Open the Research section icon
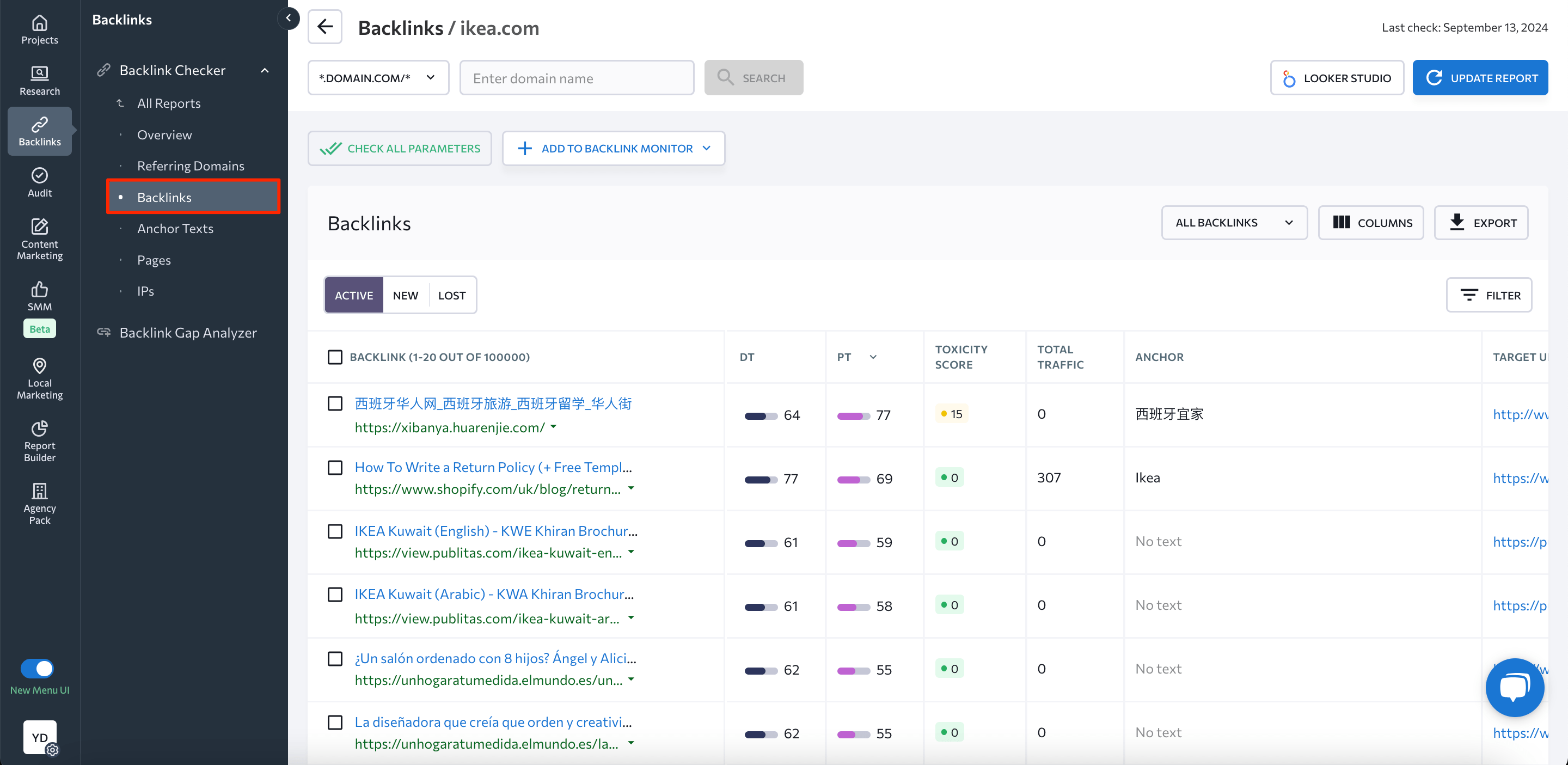This screenshot has width=1568, height=765. pyautogui.click(x=40, y=74)
